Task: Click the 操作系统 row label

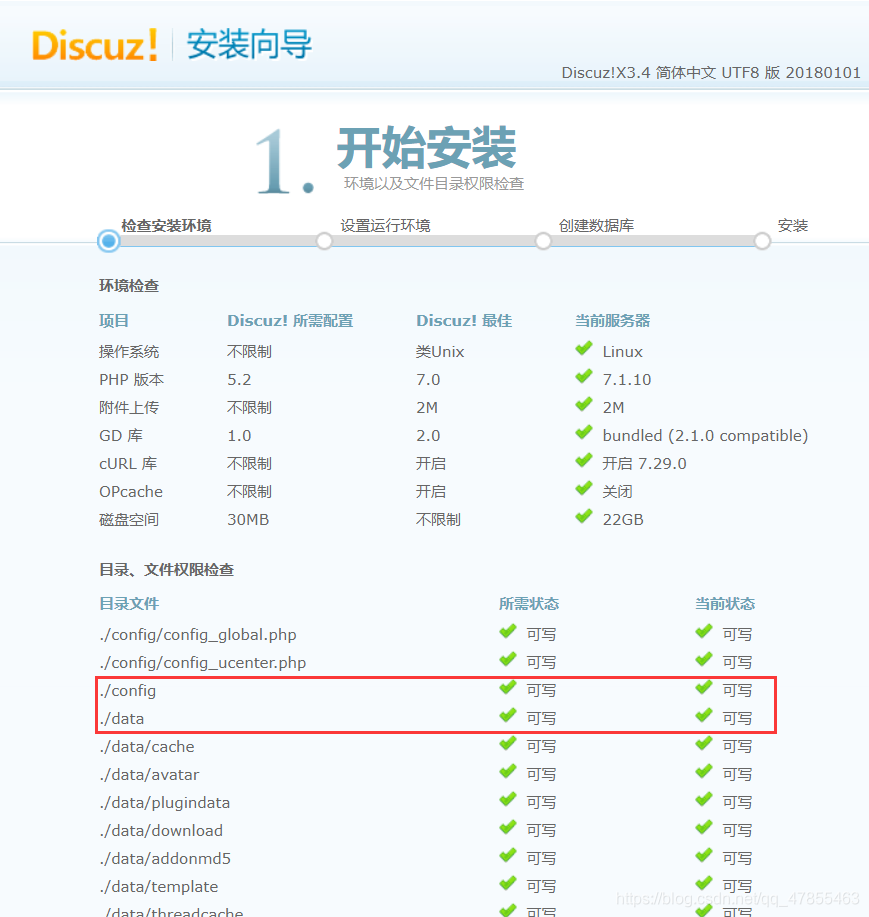Action: pos(129,351)
